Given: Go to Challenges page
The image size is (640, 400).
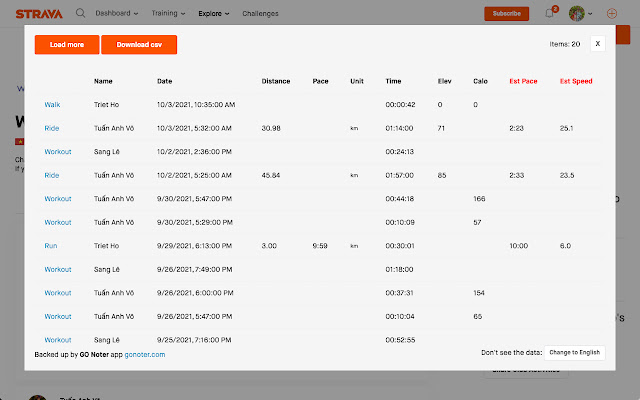Looking at the screenshot, I should pos(260,13).
